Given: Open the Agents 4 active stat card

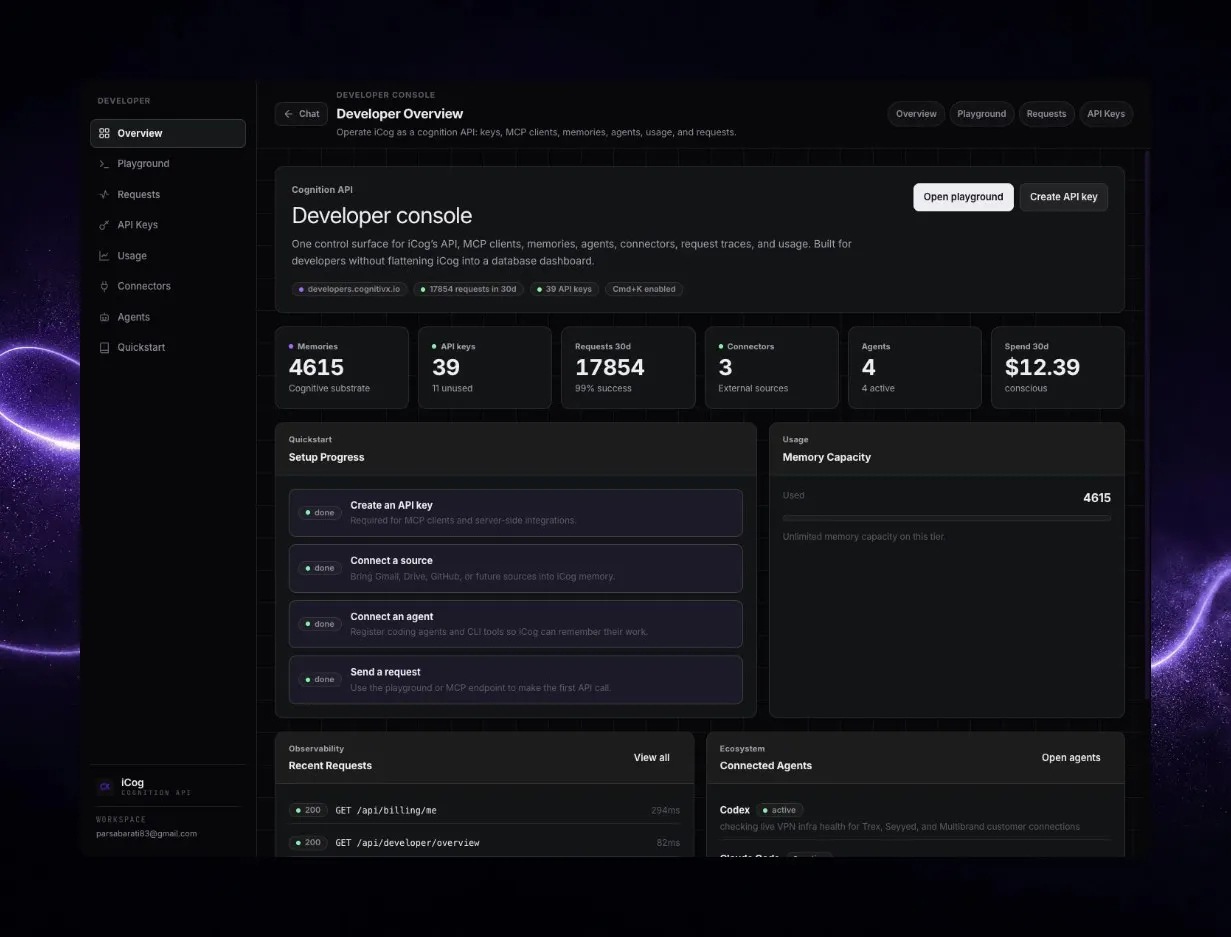Looking at the screenshot, I should click(x=915, y=367).
